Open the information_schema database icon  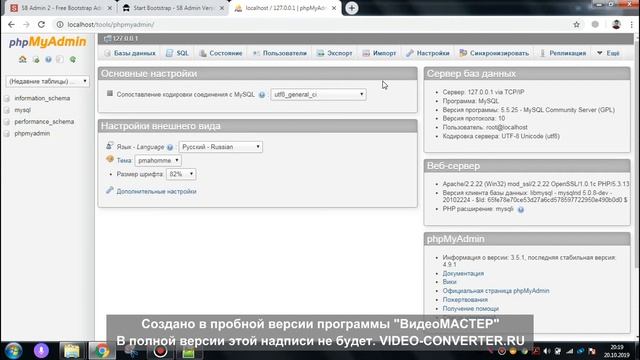click(x=7, y=98)
